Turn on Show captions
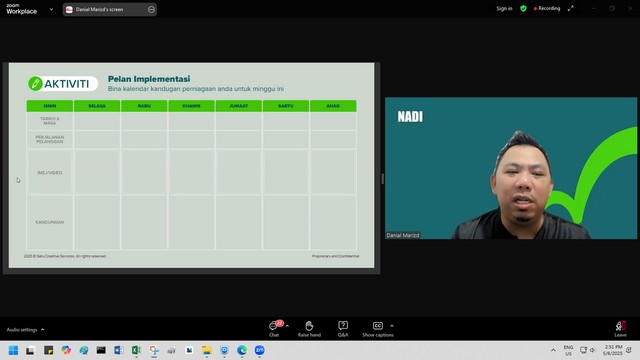 tap(378, 329)
